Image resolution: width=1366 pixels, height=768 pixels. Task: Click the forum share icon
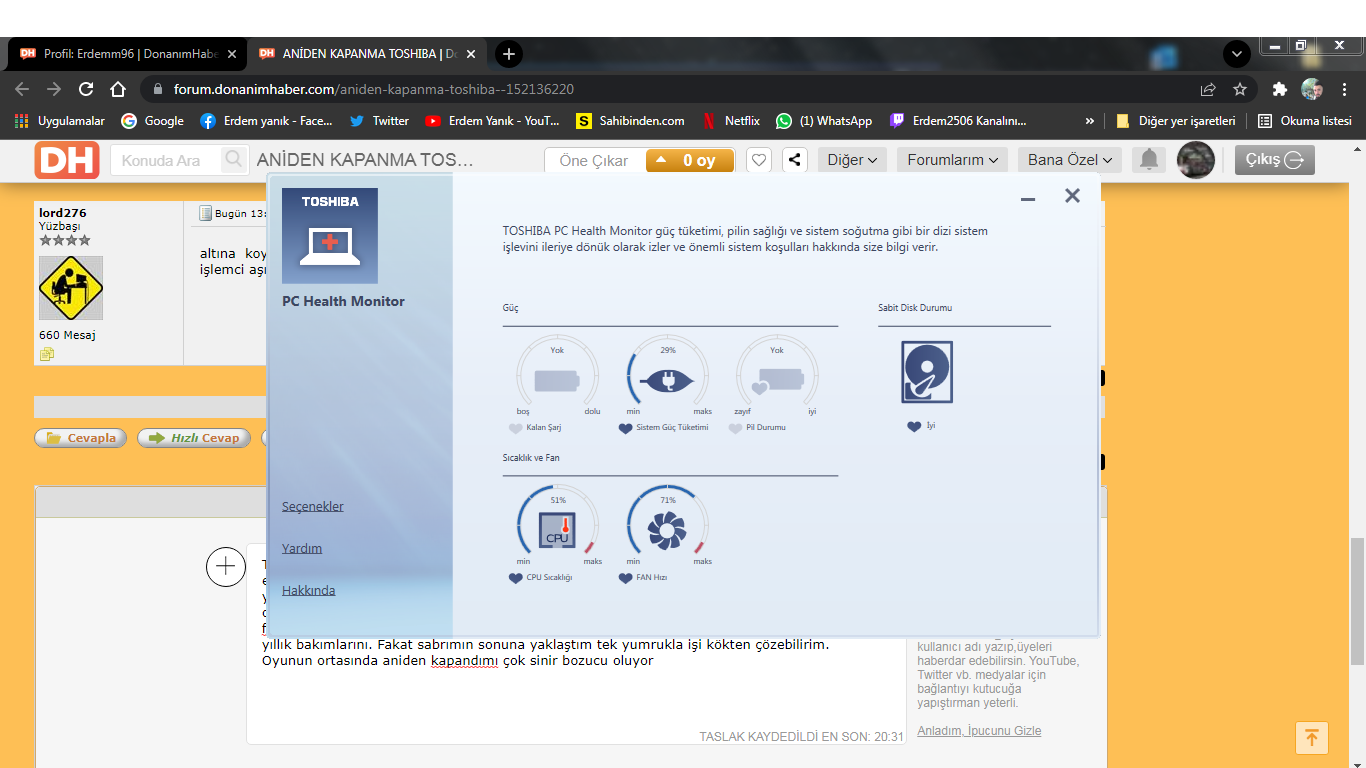pyautogui.click(x=794, y=160)
